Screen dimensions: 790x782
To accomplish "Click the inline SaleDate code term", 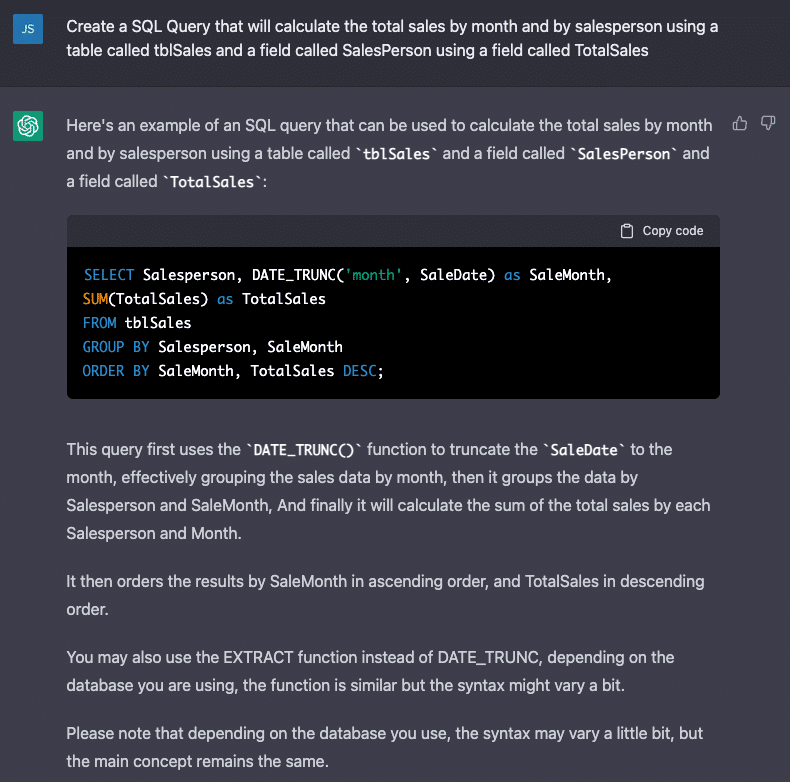I will [584, 449].
